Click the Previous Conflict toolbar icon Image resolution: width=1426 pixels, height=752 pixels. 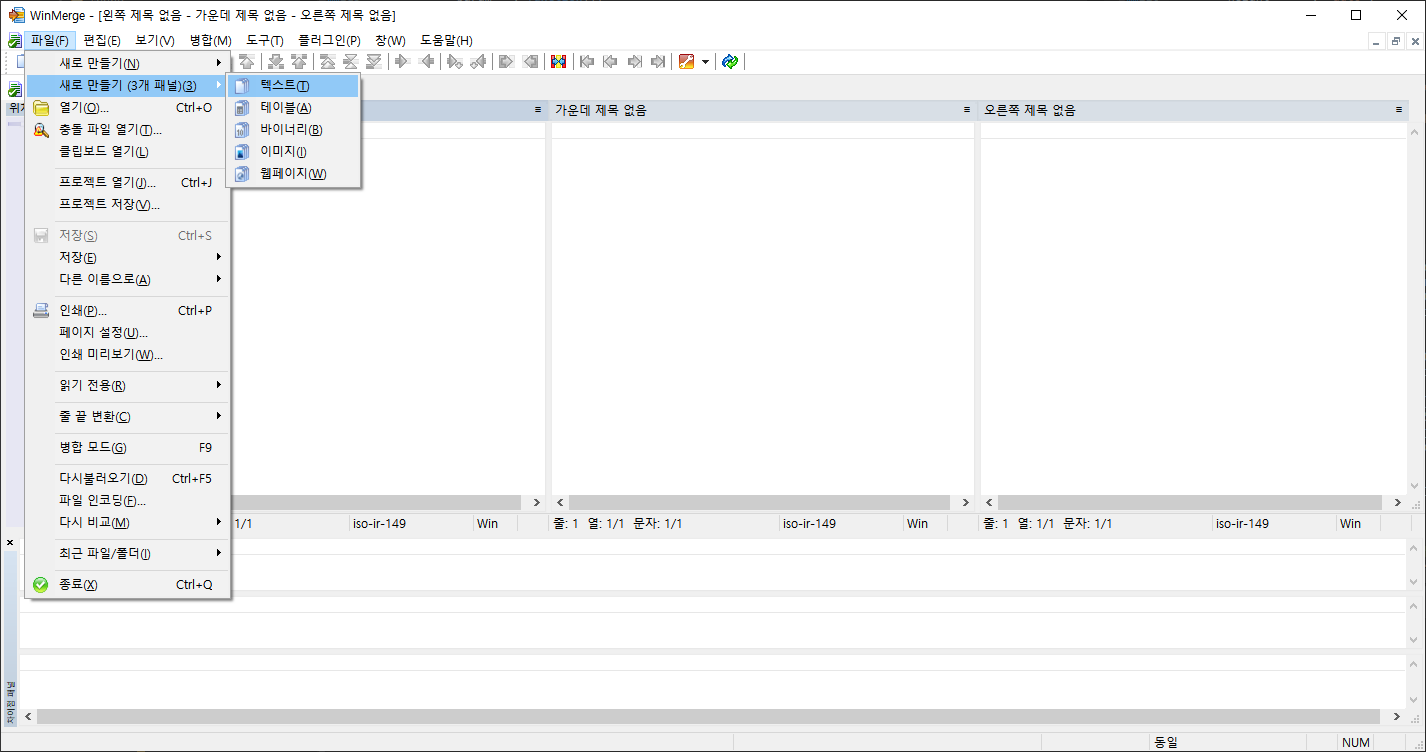(x=299, y=62)
